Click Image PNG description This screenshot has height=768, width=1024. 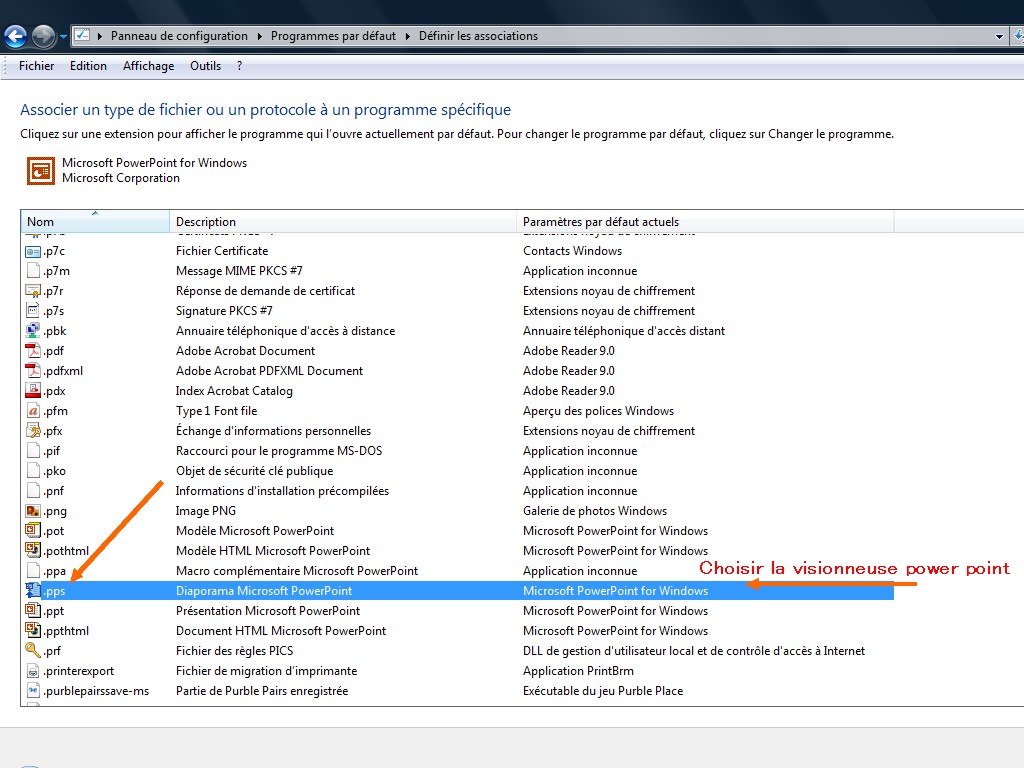point(206,511)
